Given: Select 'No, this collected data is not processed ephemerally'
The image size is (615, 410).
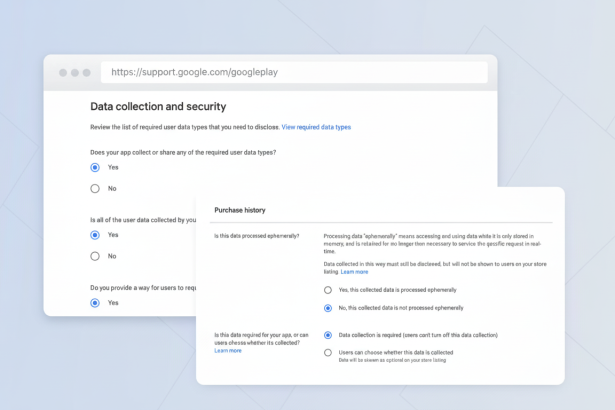Looking at the screenshot, I should click(x=328, y=307).
